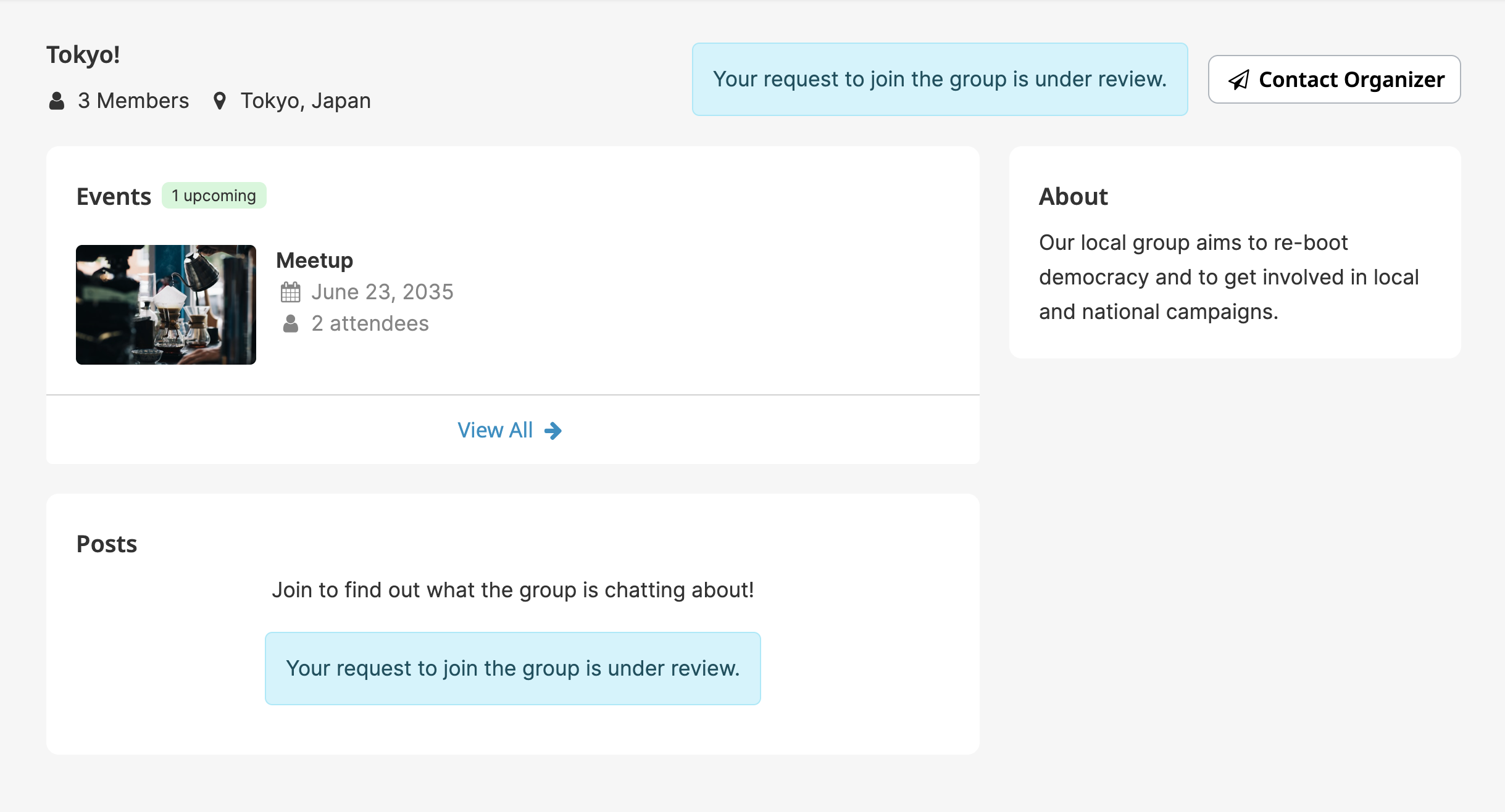Click the attendees person icon
1505x812 pixels.
[290, 323]
